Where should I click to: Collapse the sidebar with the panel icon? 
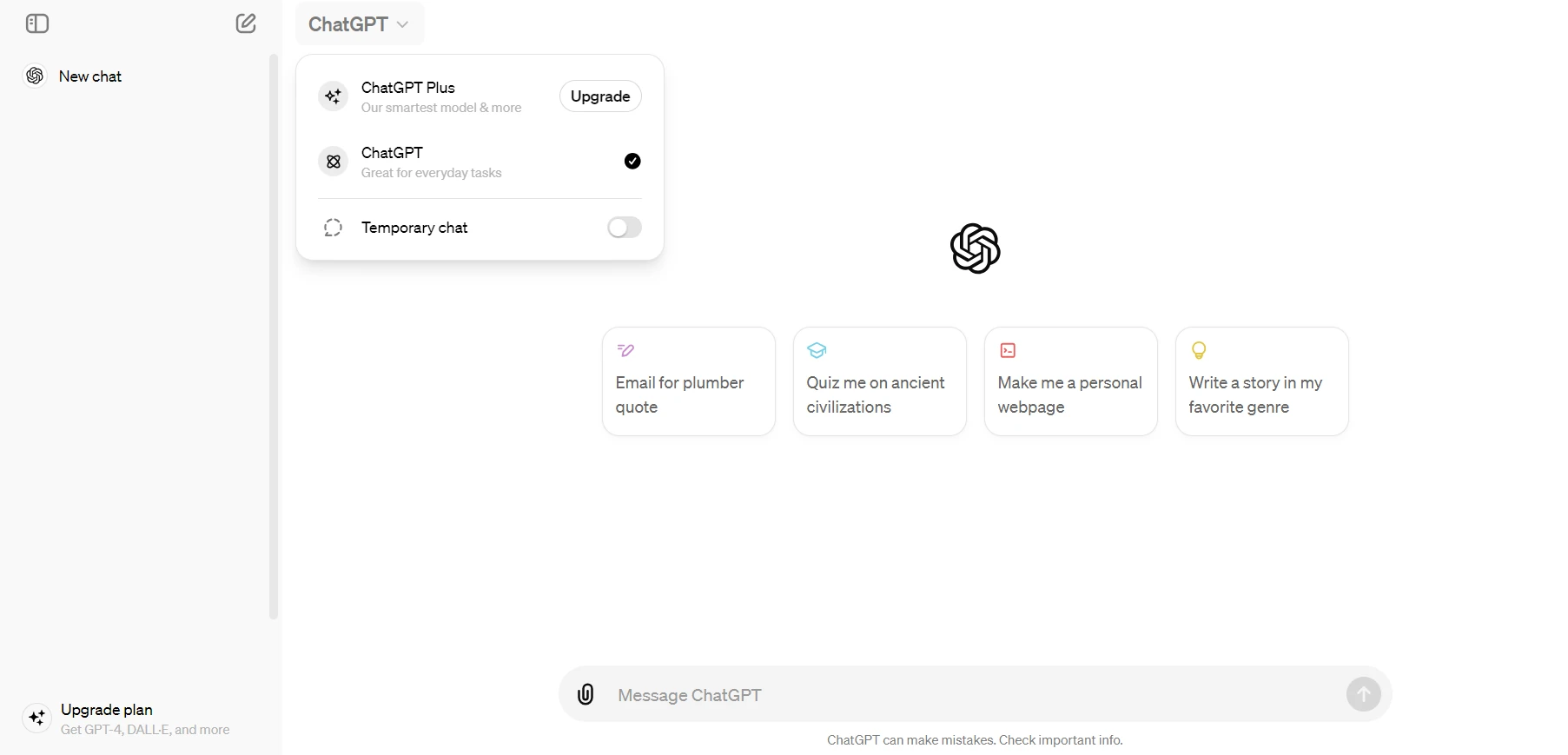click(37, 23)
